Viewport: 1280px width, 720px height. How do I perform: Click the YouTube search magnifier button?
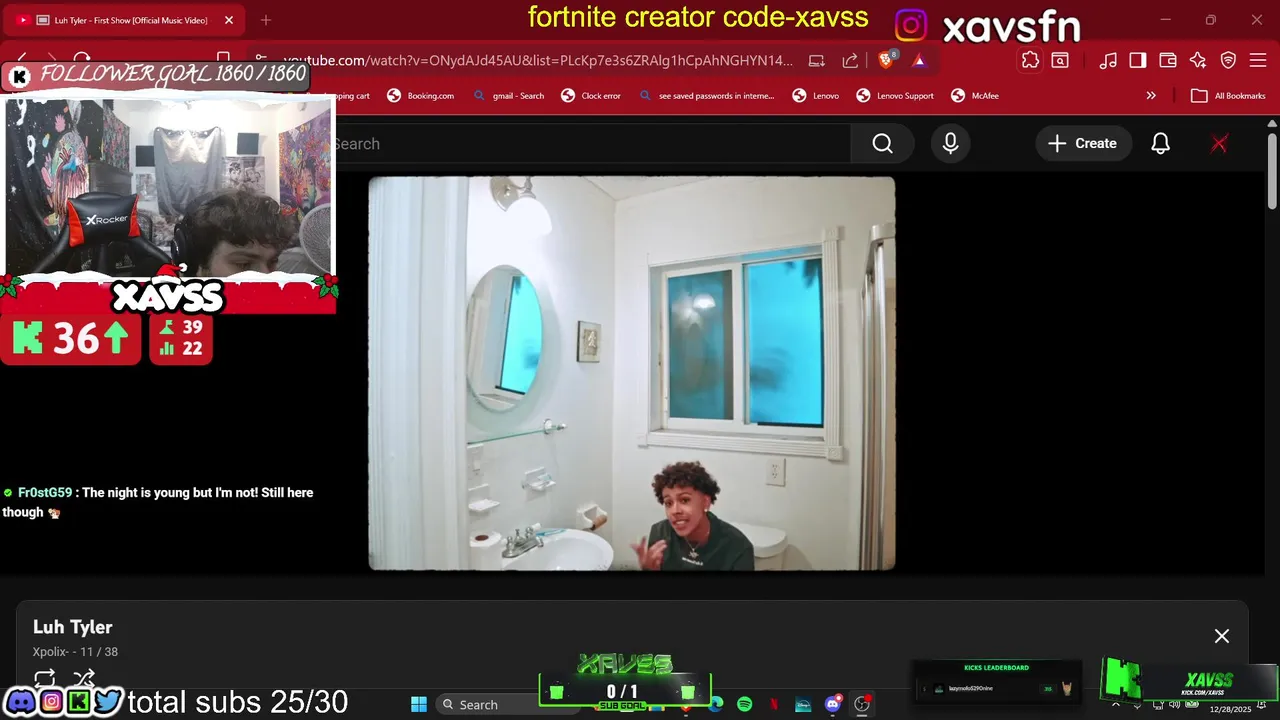882,144
